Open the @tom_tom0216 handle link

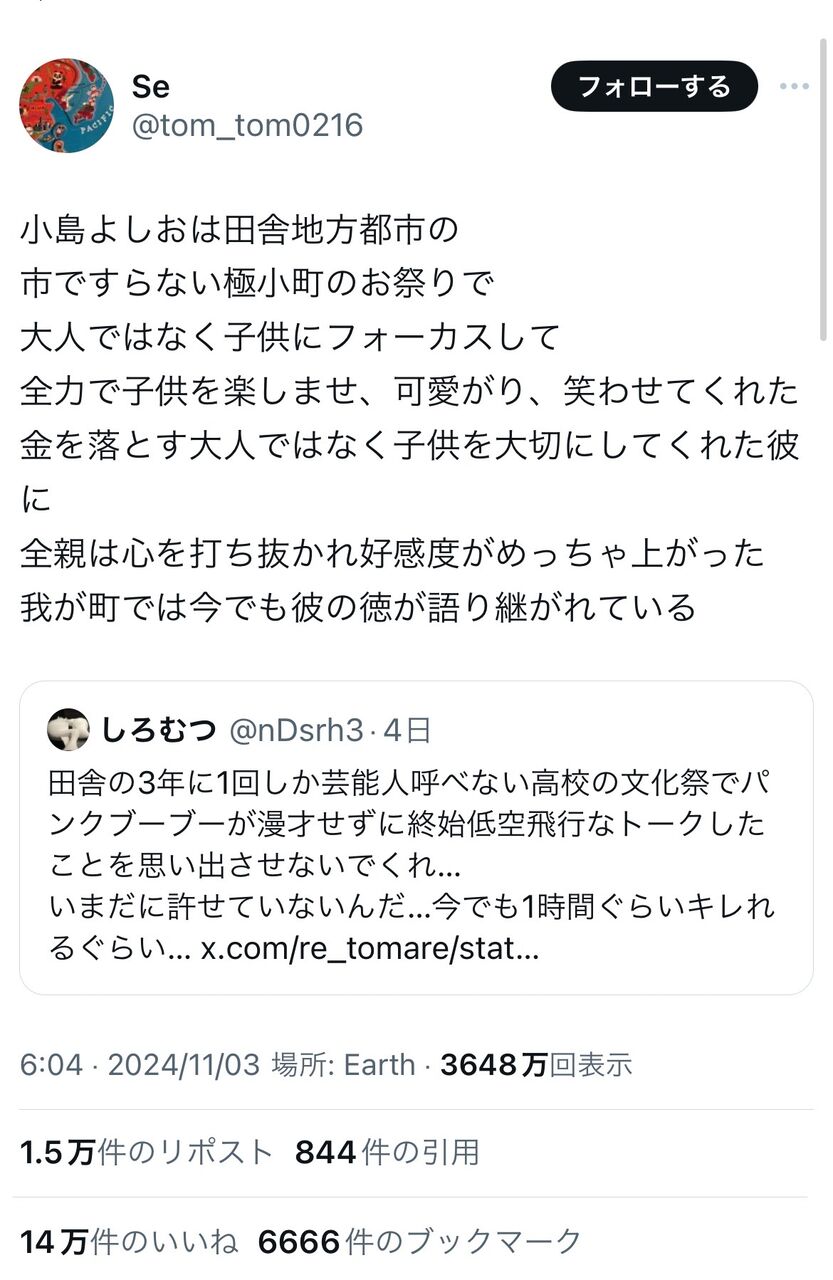pyautogui.click(x=247, y=126)
